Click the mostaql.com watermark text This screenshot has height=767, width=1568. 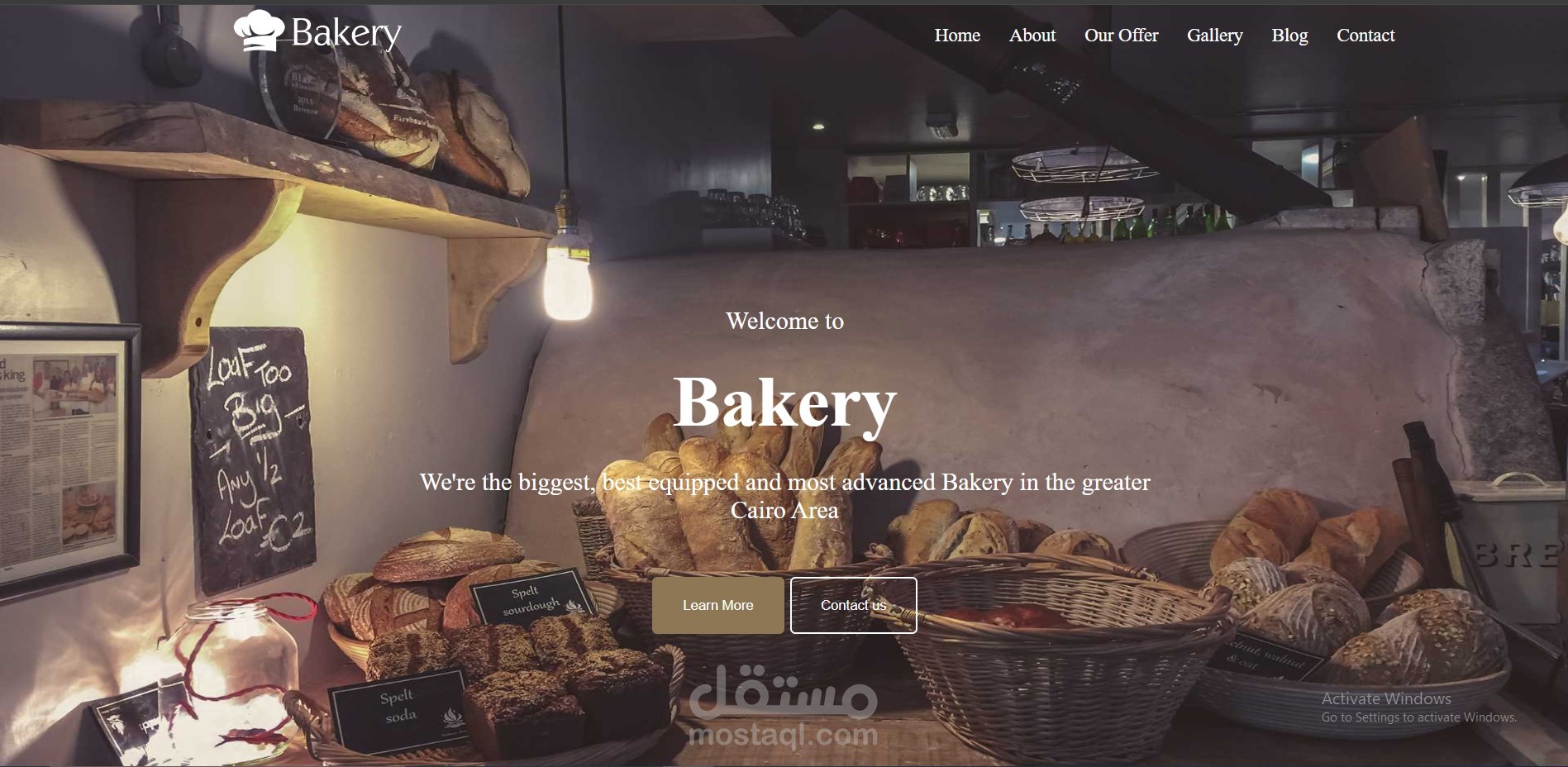783,735
